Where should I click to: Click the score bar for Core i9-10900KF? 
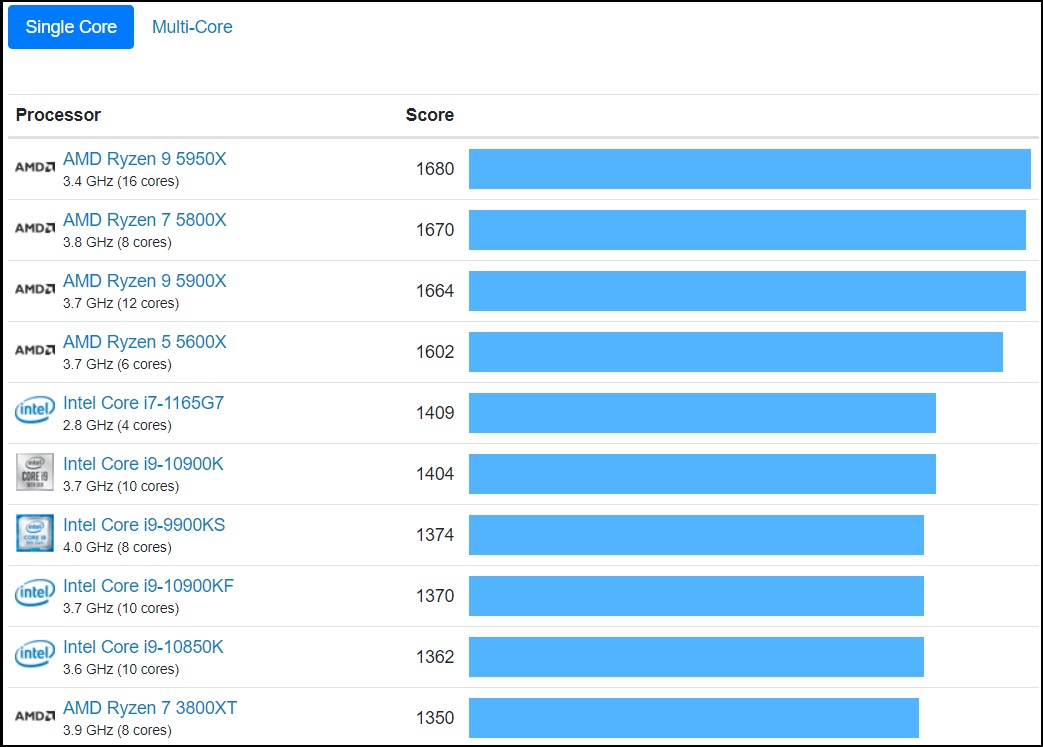pyautogui.click(x=696, y=596)
